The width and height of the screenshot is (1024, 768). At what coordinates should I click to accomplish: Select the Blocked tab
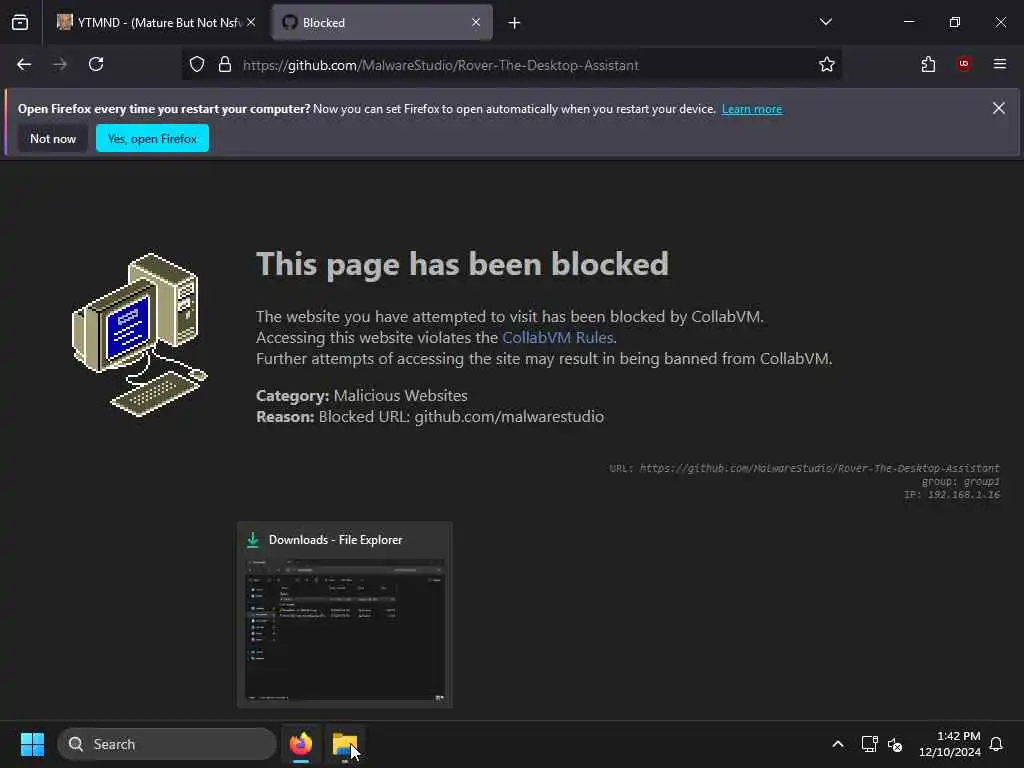pyautogui.click(x=382, y=22)
